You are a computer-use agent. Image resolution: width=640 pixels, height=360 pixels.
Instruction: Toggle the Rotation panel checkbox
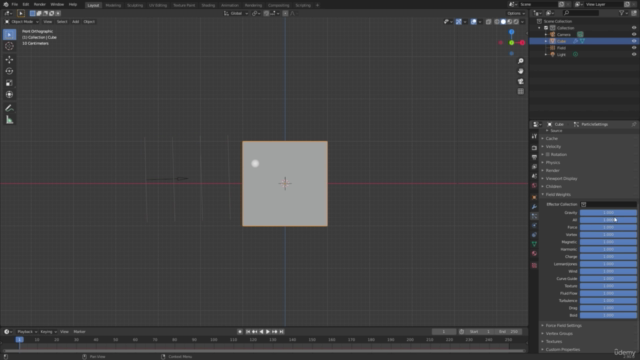[x=548, y=154]
